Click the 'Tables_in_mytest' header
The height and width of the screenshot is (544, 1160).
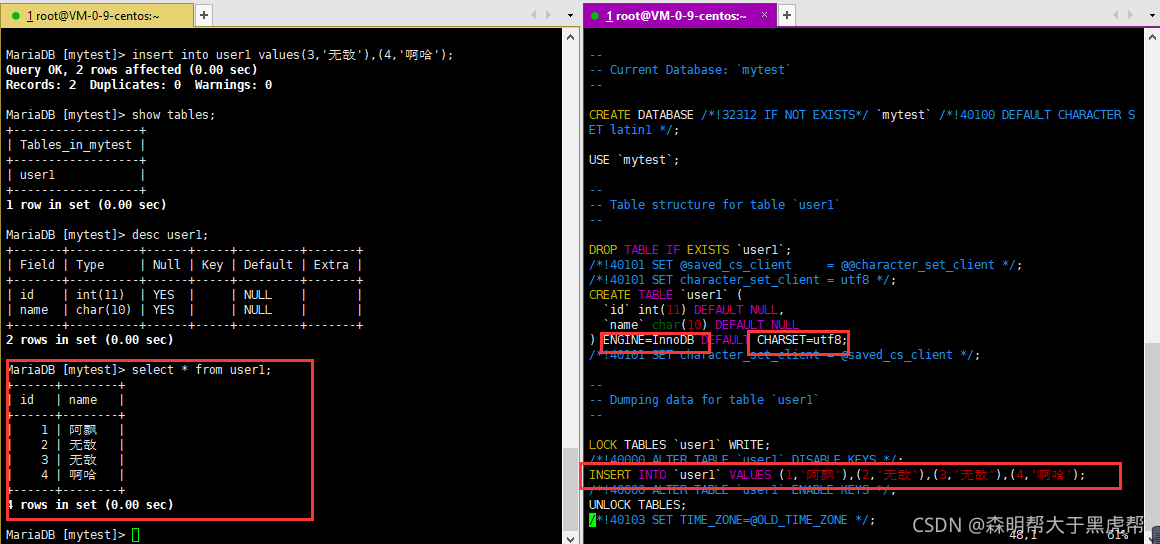tap(75, 145)
